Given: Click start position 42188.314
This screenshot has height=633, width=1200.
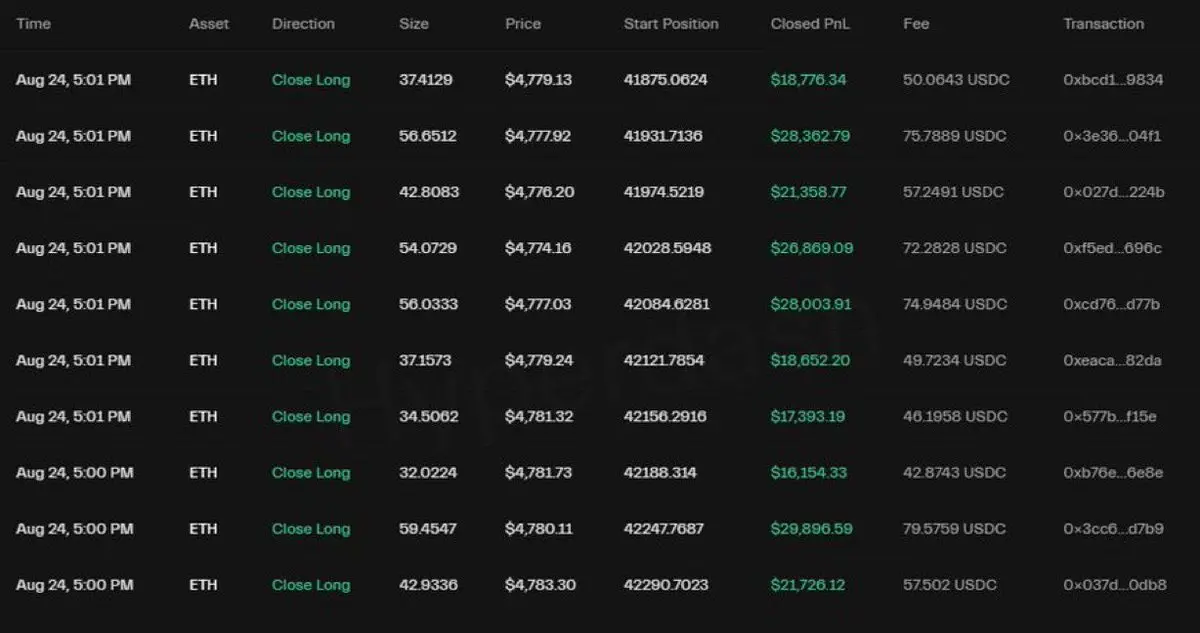Looking at the screenshot, I should (x=660, y=472).
